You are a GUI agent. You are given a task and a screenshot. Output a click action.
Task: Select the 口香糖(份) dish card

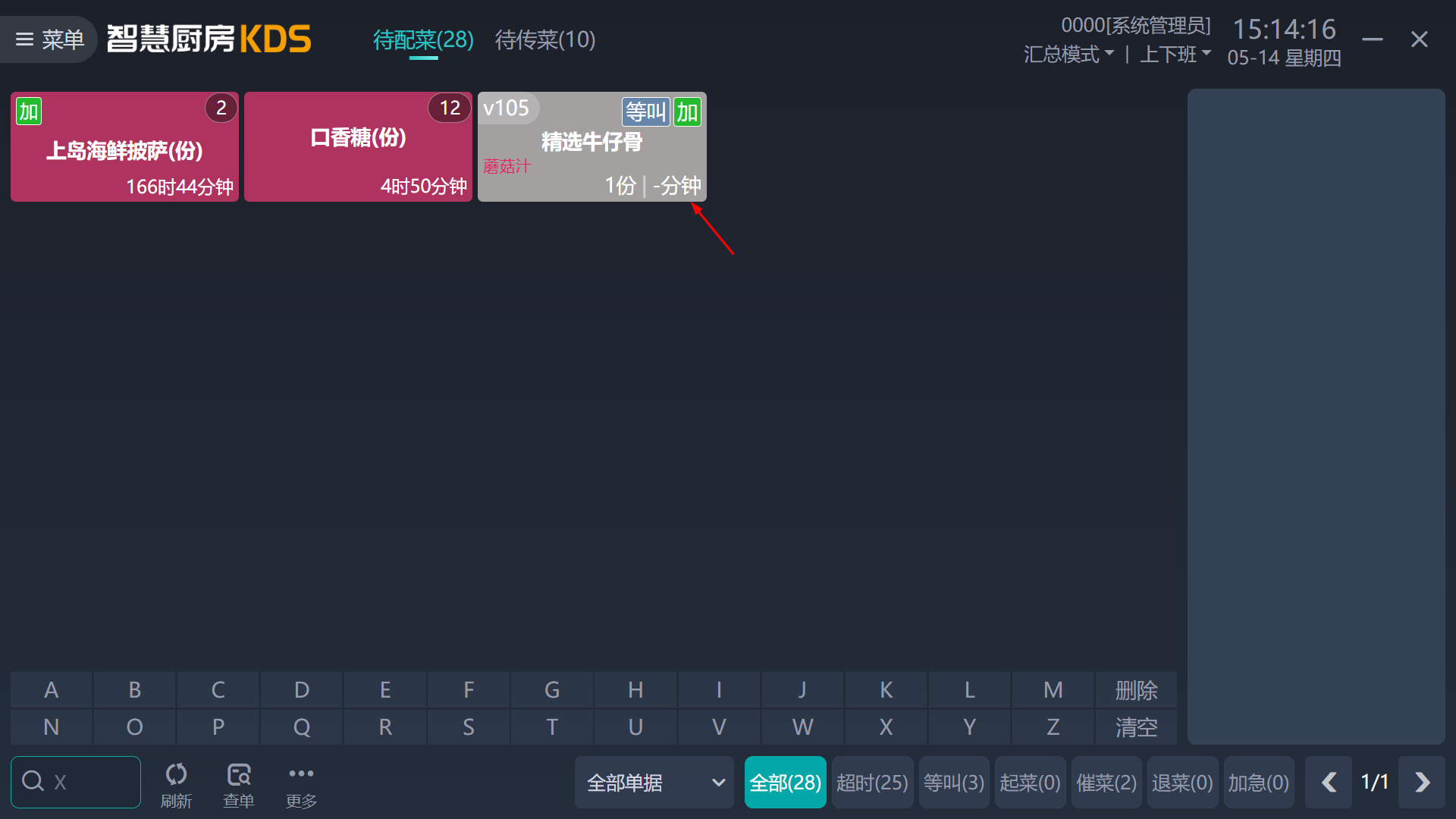point(358,147)
